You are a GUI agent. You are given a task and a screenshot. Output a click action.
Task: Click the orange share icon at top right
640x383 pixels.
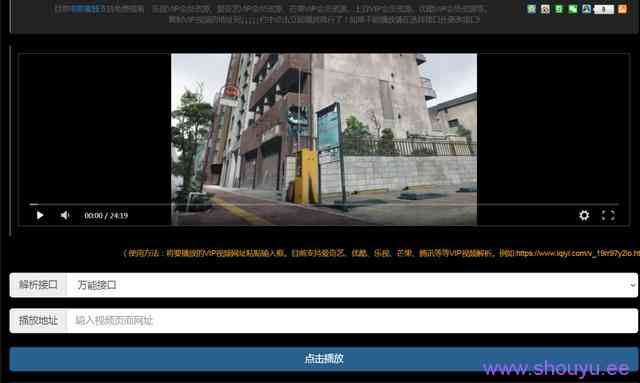pyautogui.click(x=622, y=9)
